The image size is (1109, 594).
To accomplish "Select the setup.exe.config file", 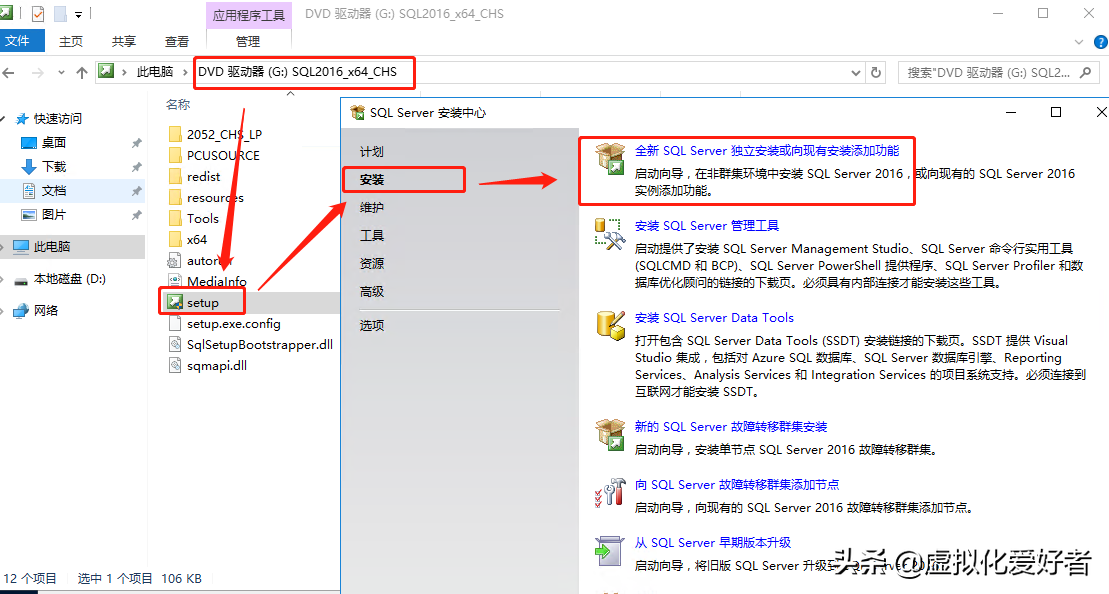I will (x=233, y=324).
